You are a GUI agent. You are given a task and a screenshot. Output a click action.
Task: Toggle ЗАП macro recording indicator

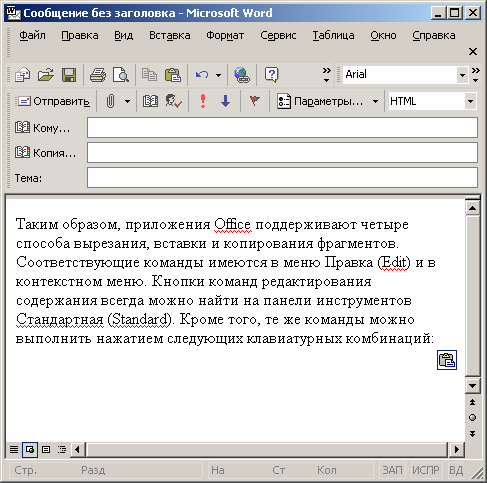(392, 470)
